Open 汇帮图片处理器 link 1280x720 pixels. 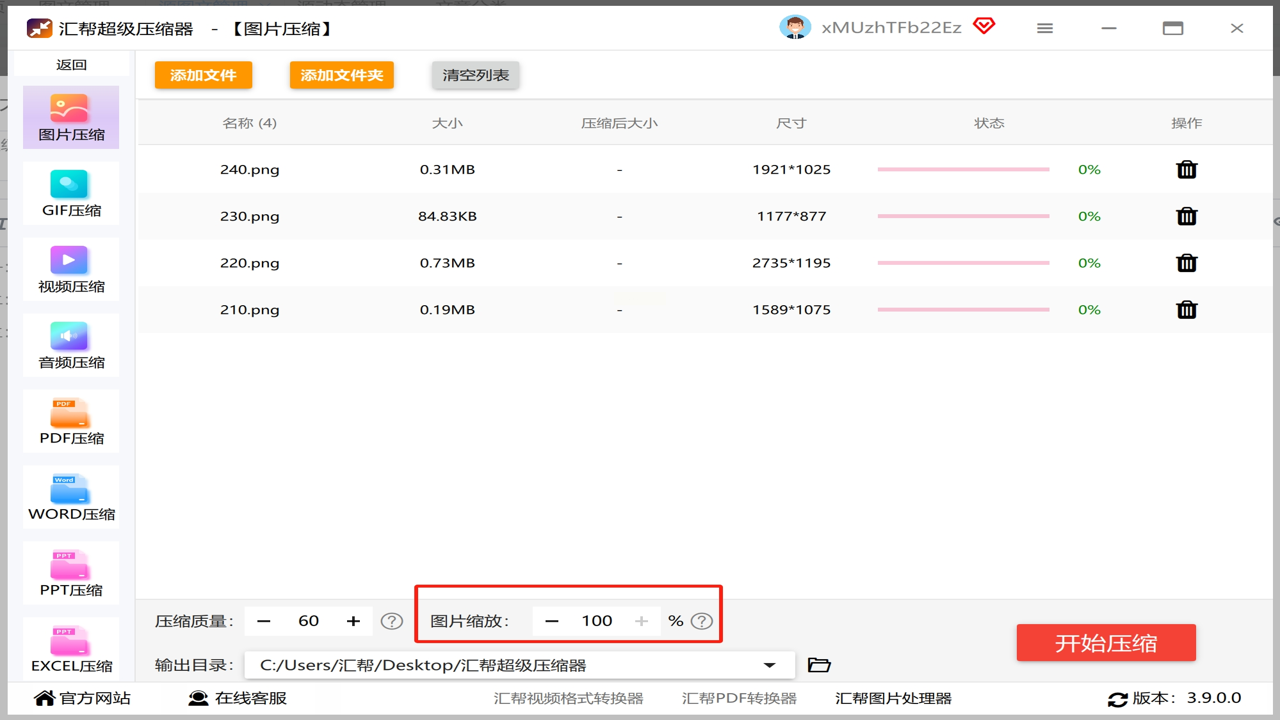893,698
